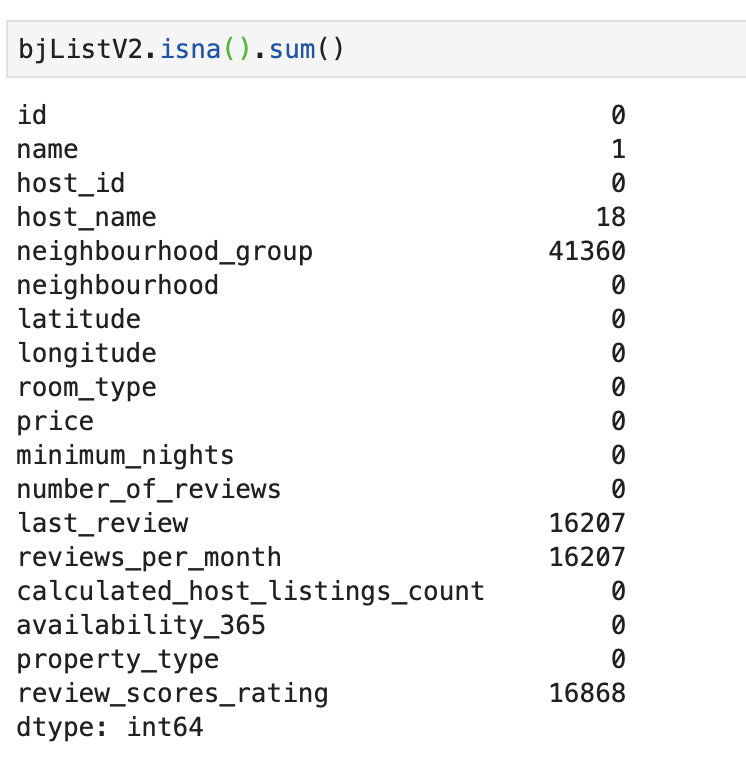
Task: Select the 'neighbourhood_group' row label
Action: [164, 251]
